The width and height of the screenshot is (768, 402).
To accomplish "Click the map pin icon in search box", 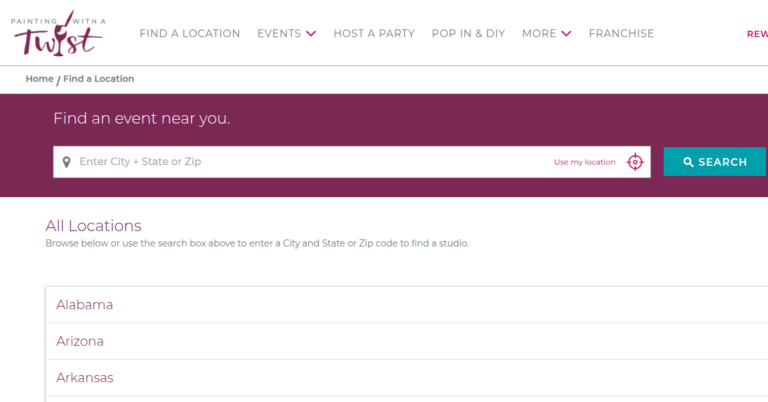I will [x=66, y=162].
